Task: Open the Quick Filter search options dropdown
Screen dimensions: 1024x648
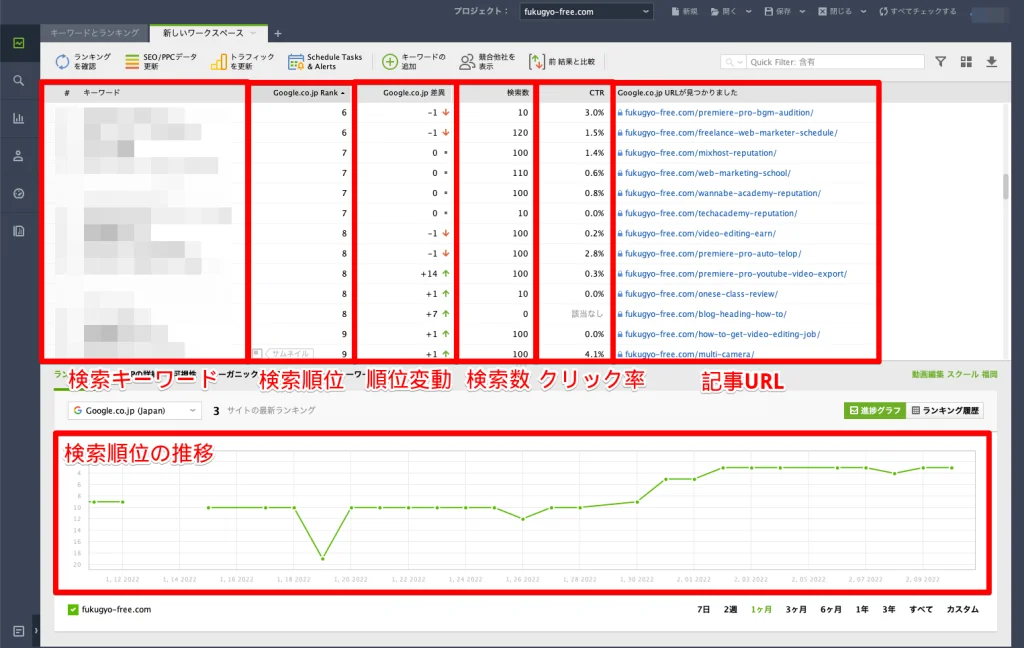Action: (x=733, y=62)
